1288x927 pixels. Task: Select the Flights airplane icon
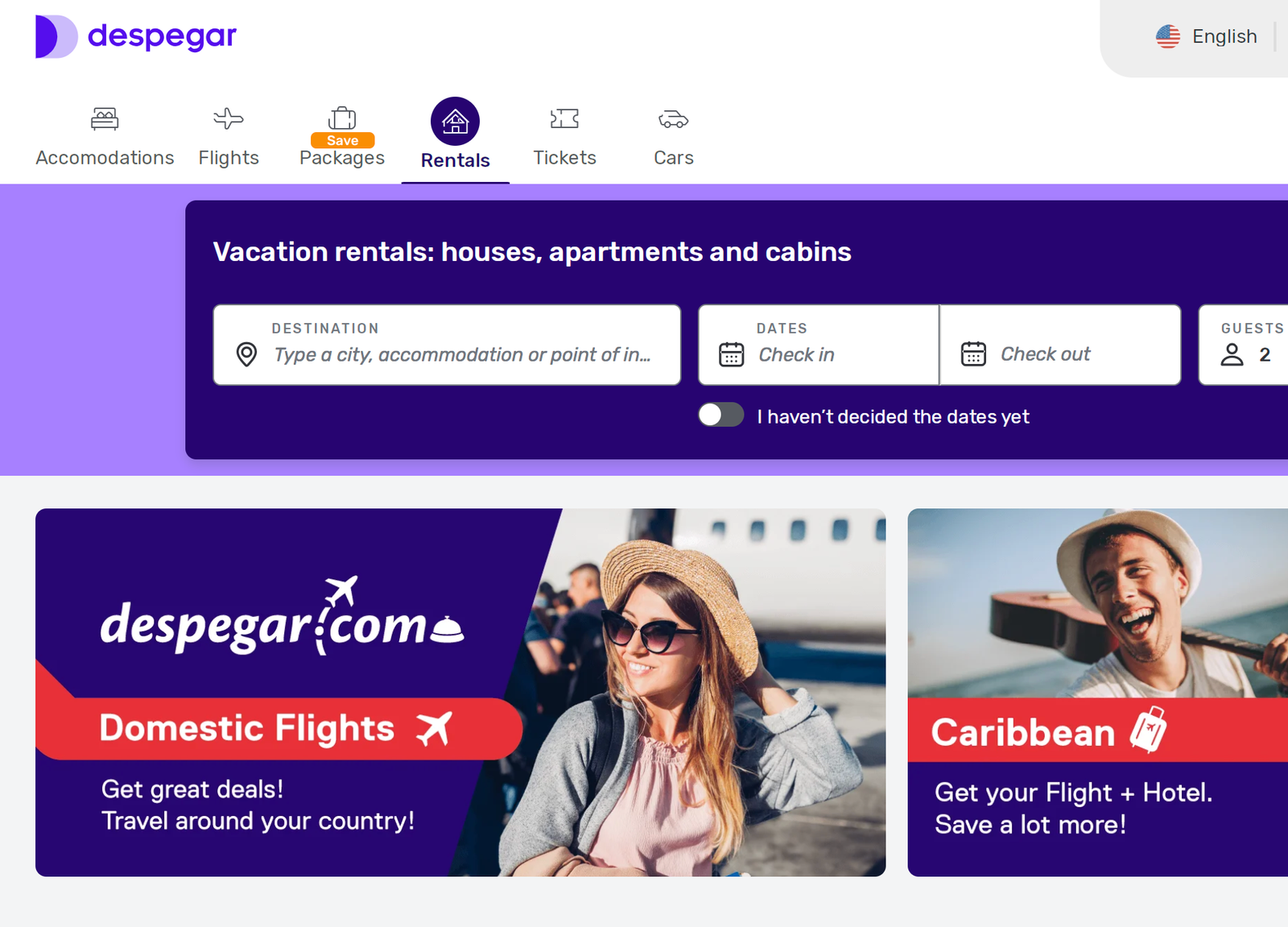pyautogui.click(x=229, y=119)
